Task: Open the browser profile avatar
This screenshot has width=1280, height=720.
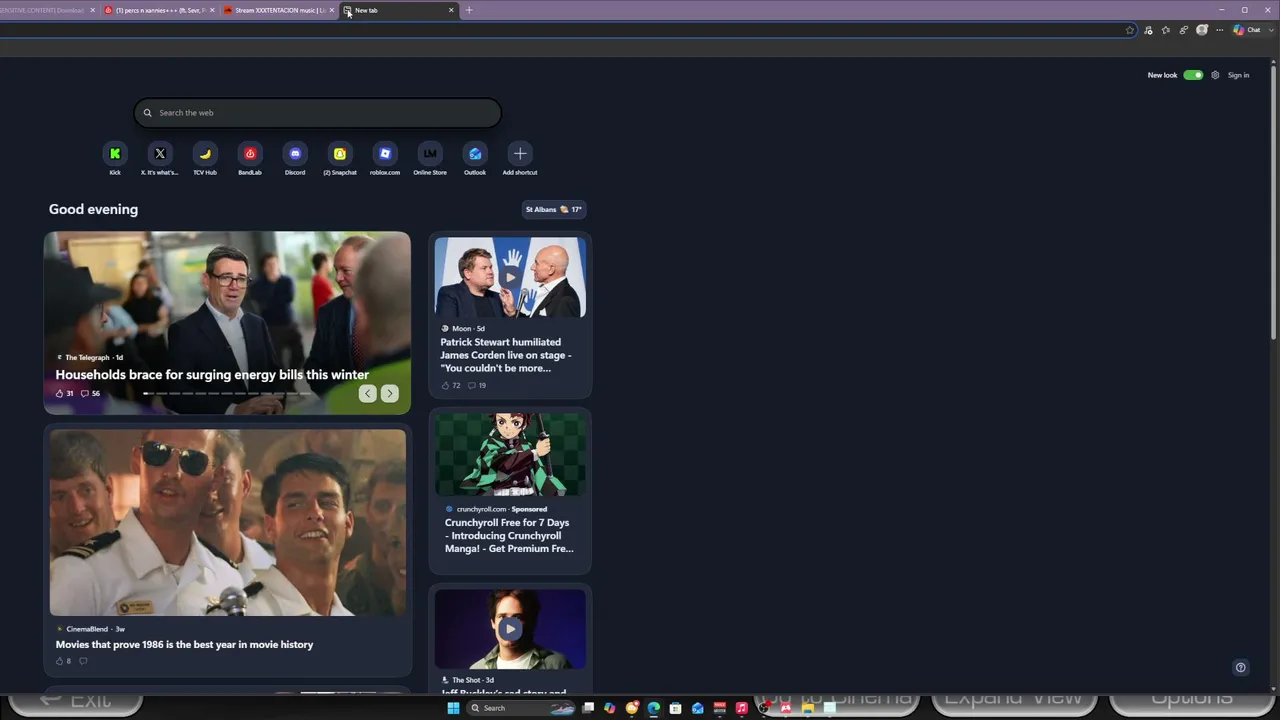Action: point(1202,30)
